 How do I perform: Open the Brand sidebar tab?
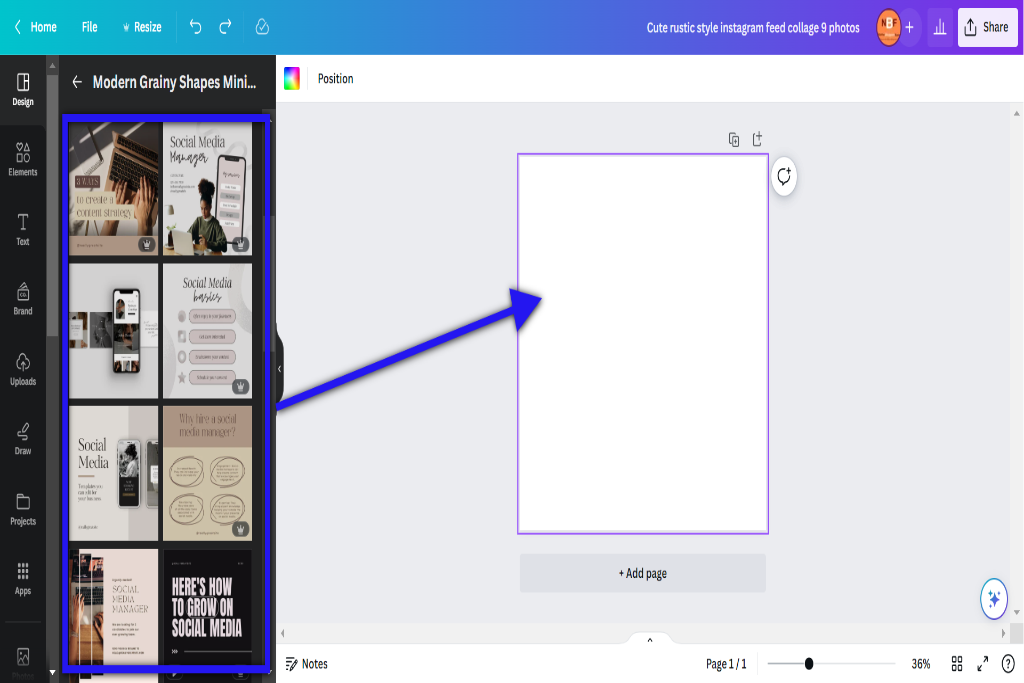click(x=23, y=299)
